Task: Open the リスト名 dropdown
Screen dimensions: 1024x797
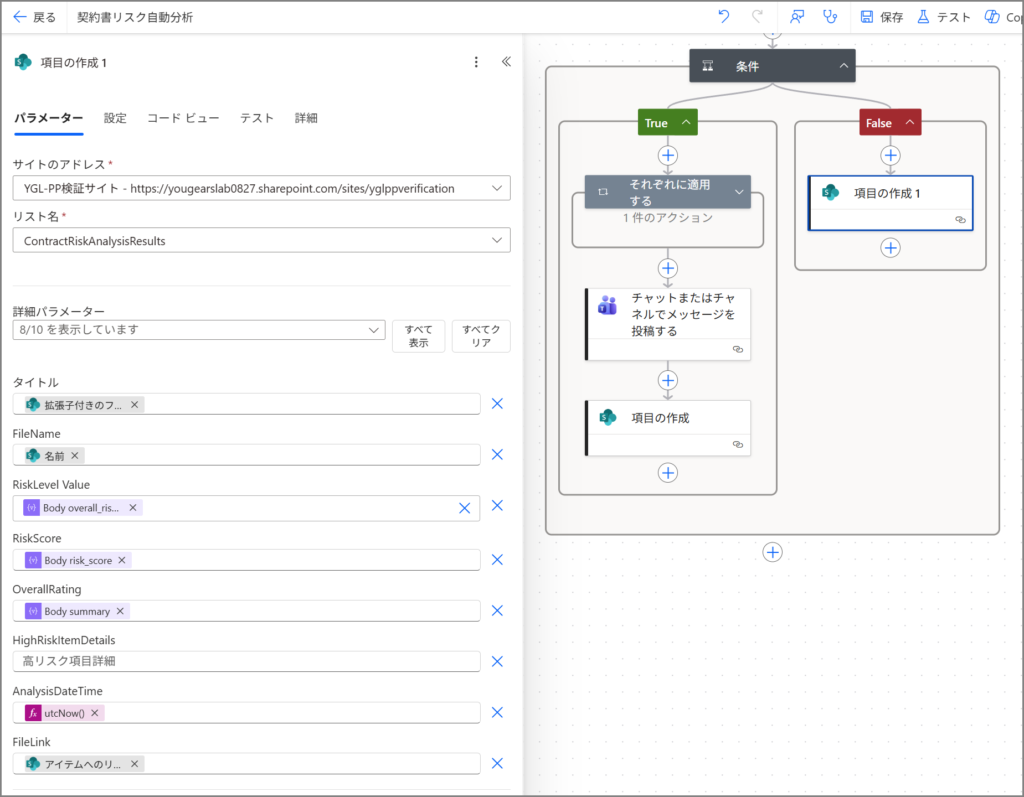Action: pos(260,240)
